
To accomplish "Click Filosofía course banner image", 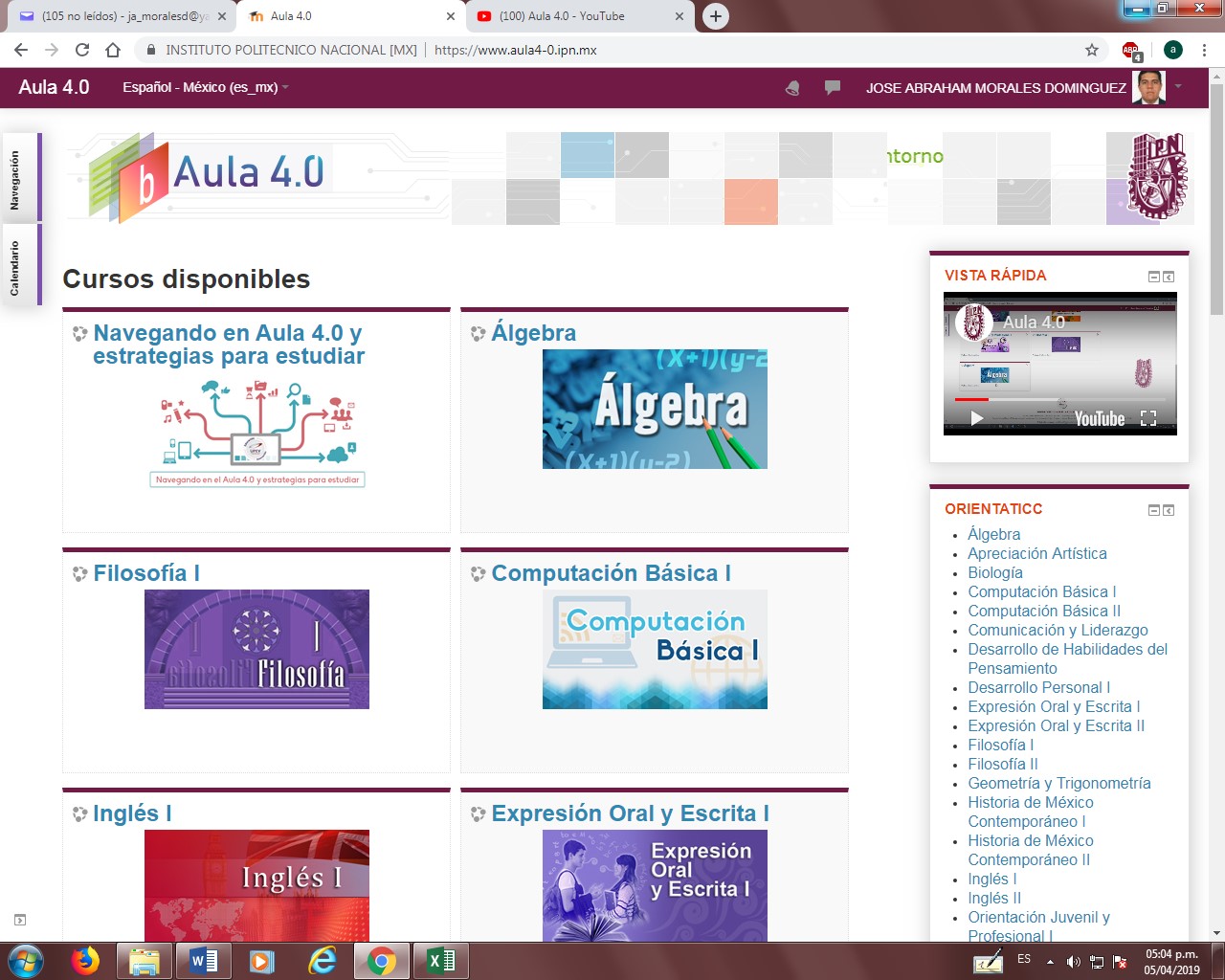I will click(256, 649).
